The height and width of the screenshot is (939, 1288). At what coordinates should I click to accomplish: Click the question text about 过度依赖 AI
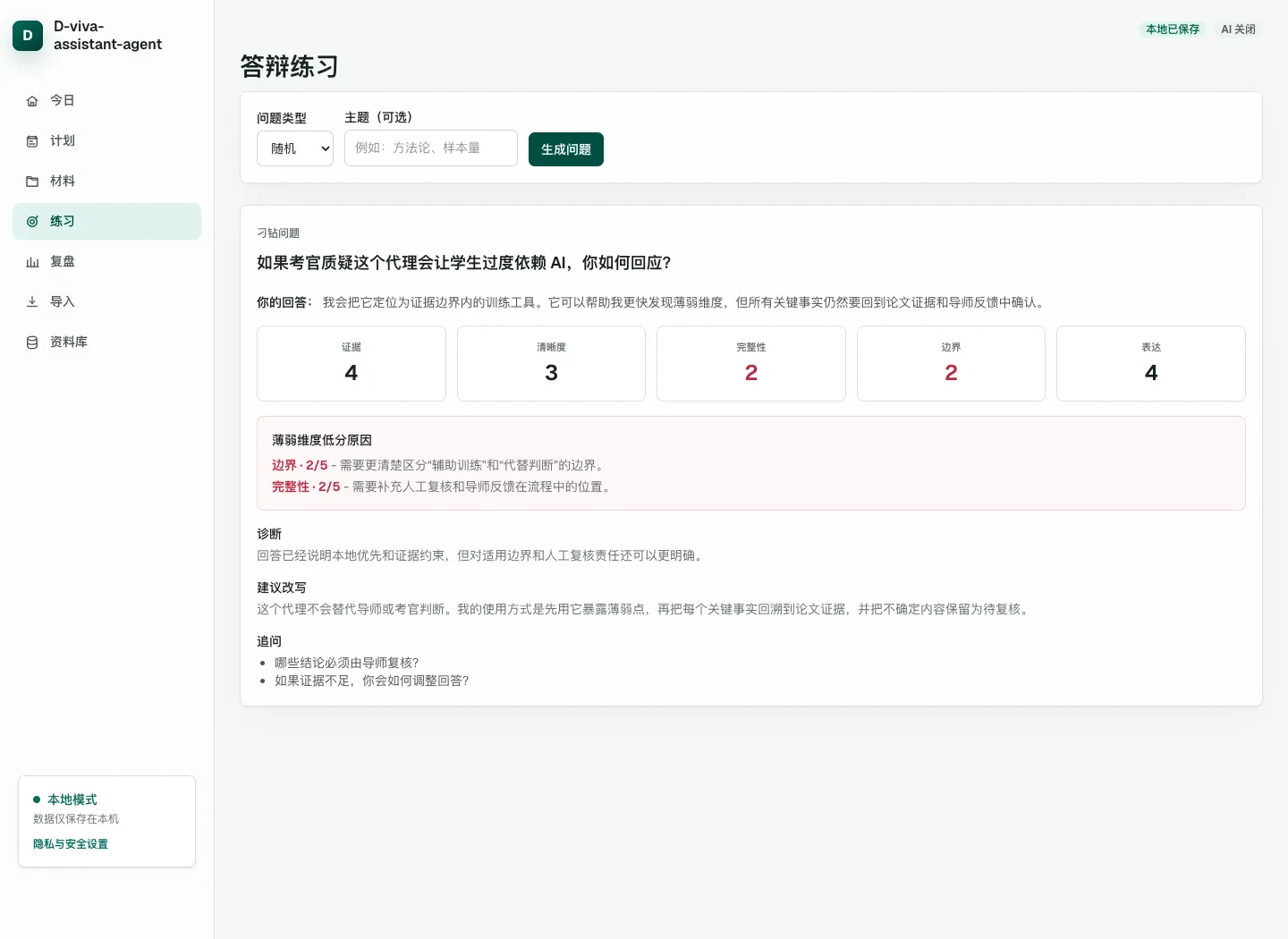[x=464, y=263]
